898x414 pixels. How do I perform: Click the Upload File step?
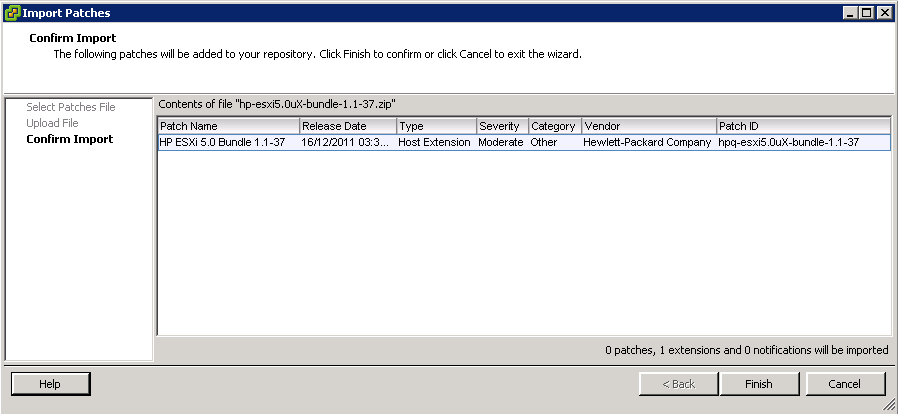[52, 123]
